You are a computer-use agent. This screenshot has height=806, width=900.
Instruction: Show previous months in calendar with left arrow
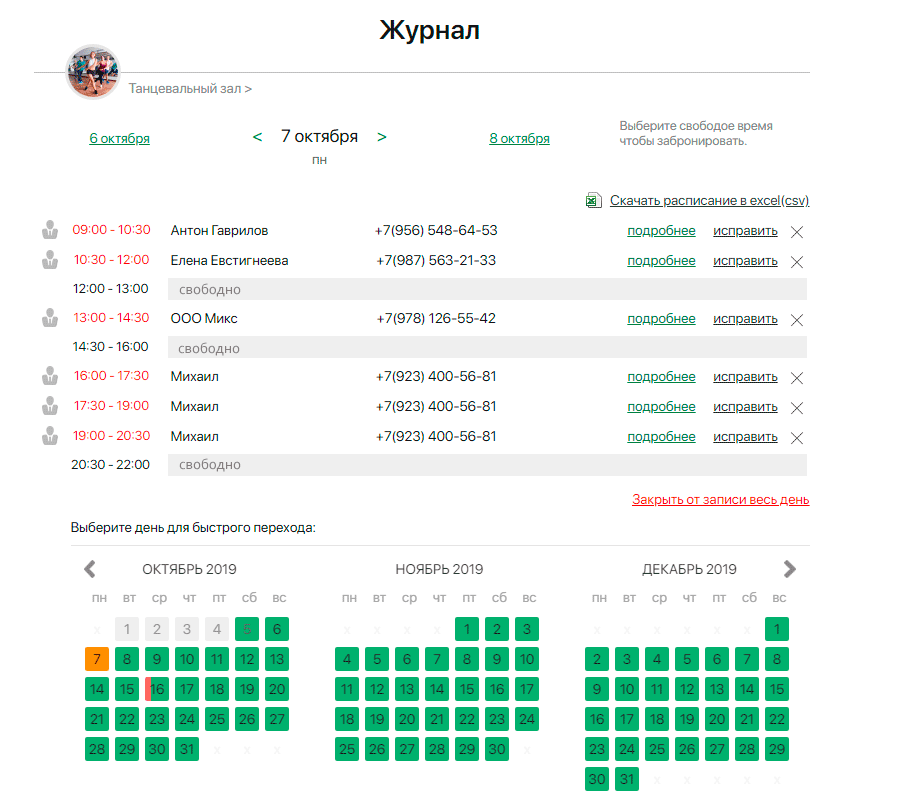click(90, 569)
